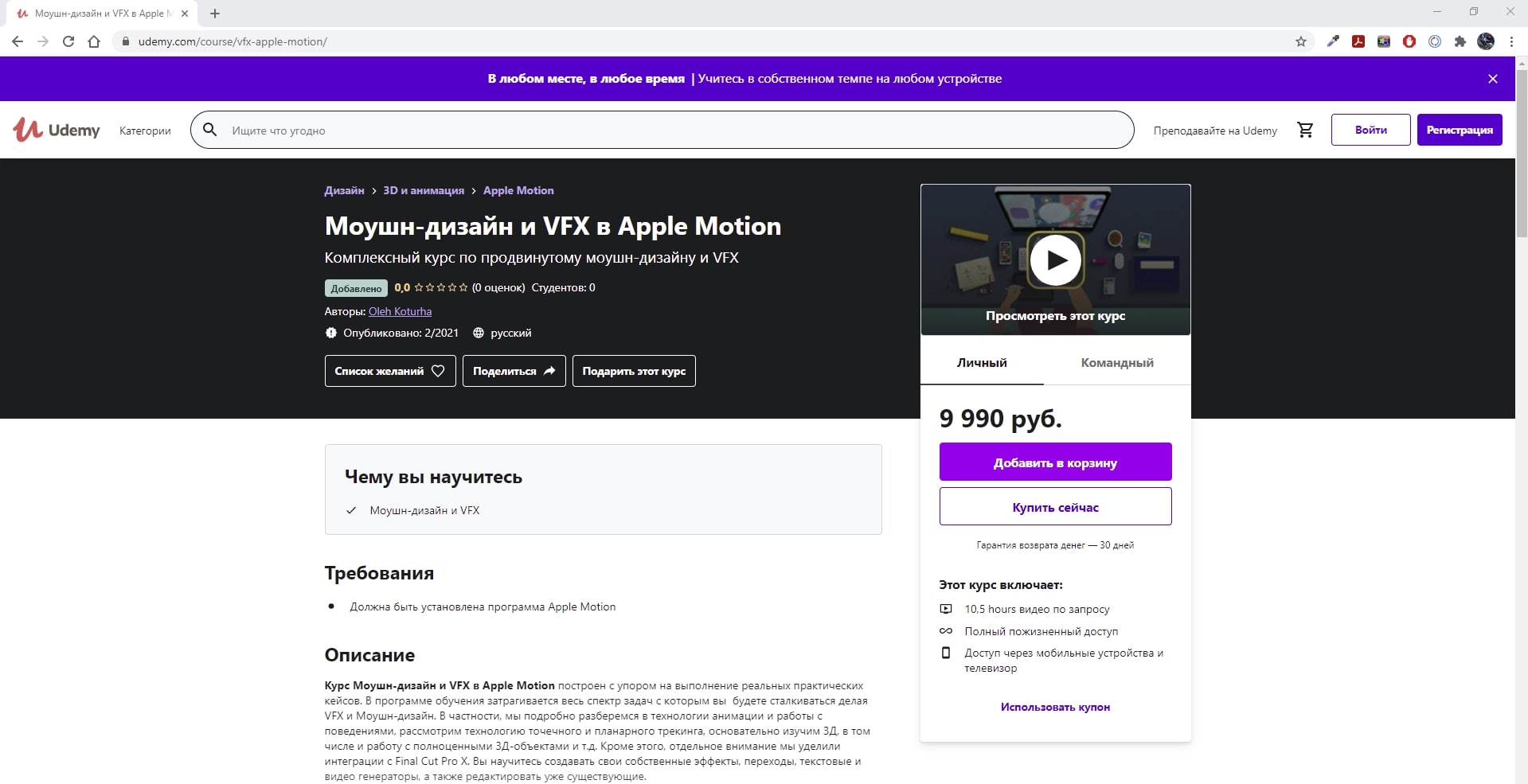Select the Личный tab
1528x784 pixels.
click(982, 362)
